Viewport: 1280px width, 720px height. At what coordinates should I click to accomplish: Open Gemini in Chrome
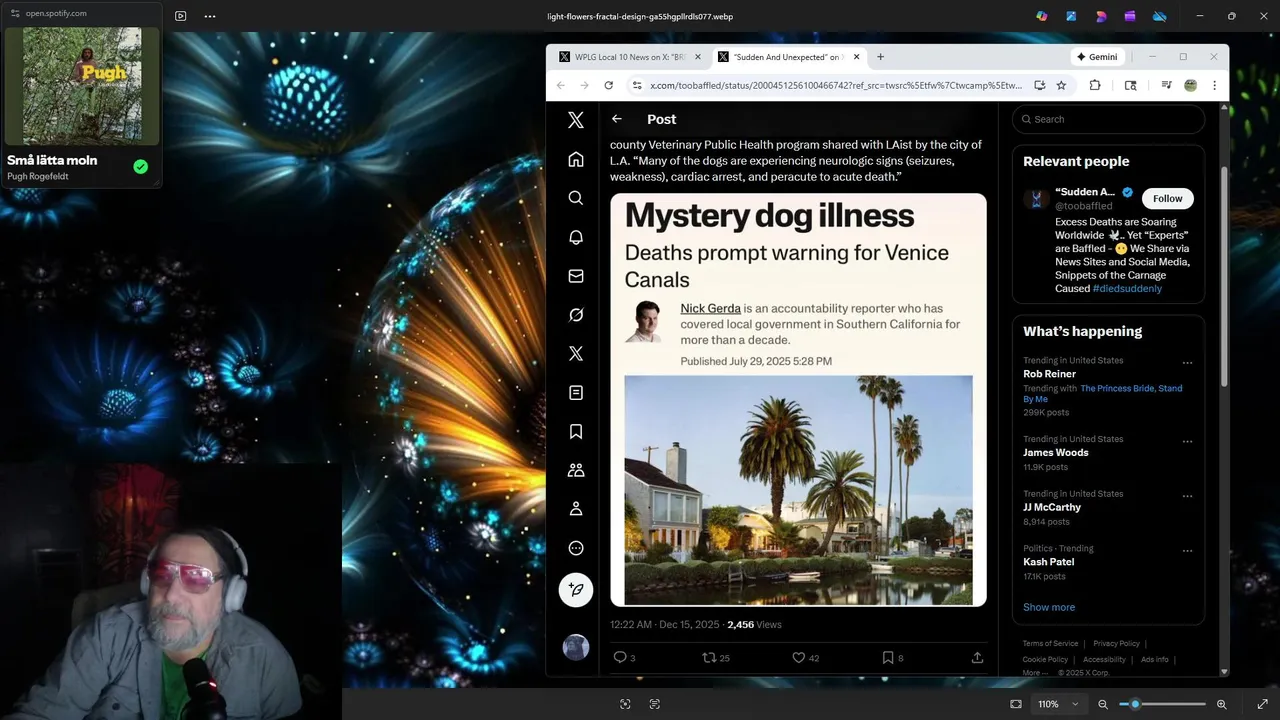click(x=1097, y=57)
